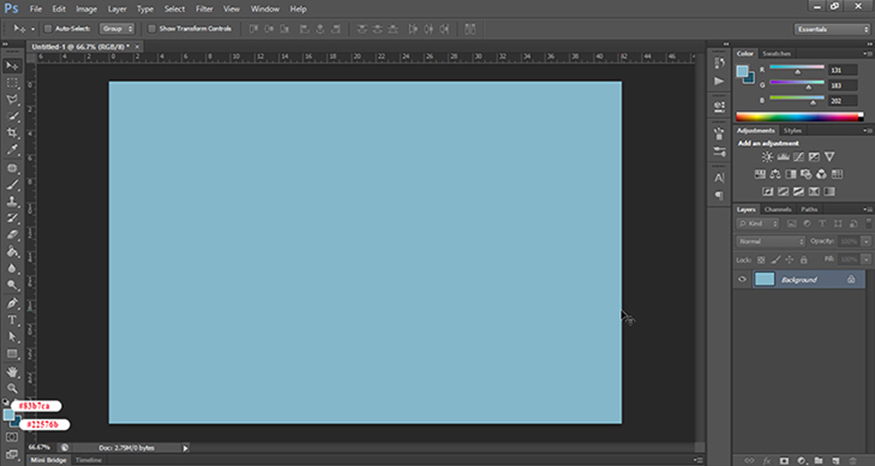The height and width of the screenshot is (466, 875).
Task: Pick the Zoom tool magnifier
Action: [x=13, y=388]
